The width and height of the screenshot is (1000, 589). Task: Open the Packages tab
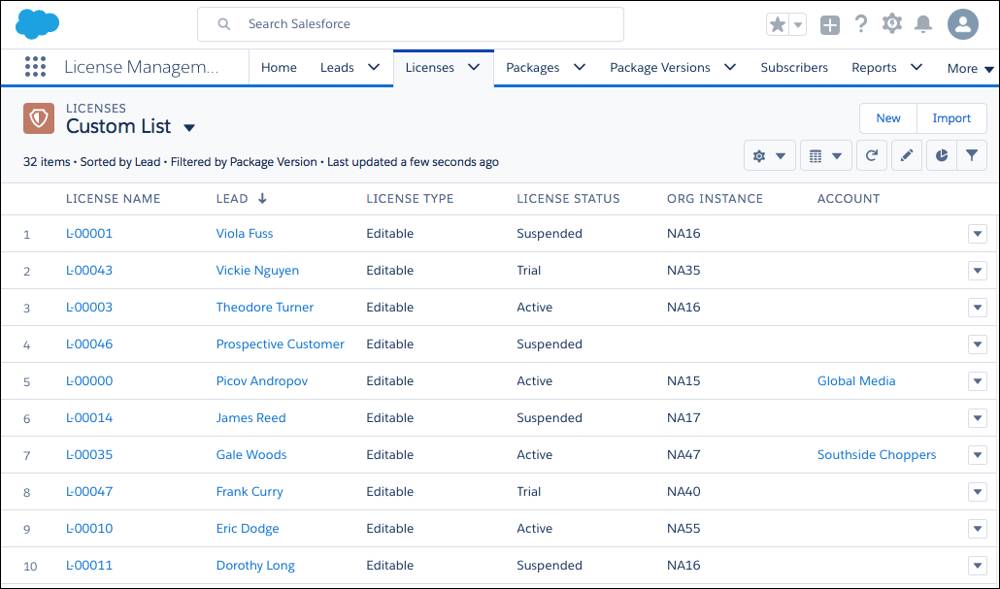click(x=533, y=68)
